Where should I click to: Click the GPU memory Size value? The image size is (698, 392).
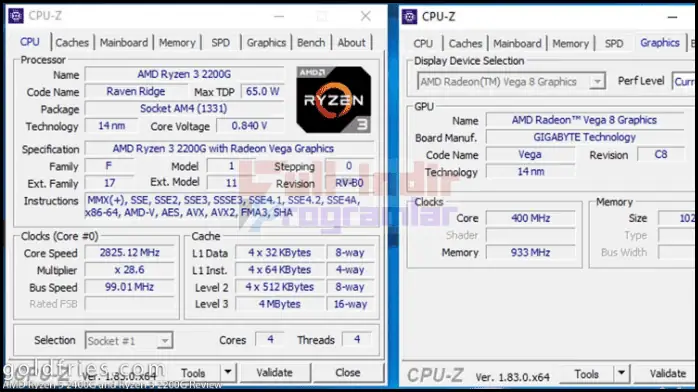tap(678, 218)
